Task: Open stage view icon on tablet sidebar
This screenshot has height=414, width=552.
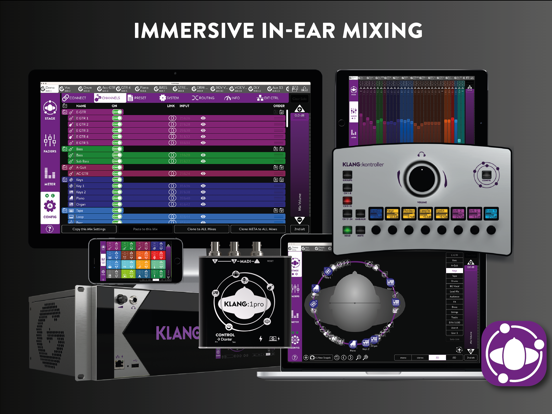Action: tap(353, 91)
